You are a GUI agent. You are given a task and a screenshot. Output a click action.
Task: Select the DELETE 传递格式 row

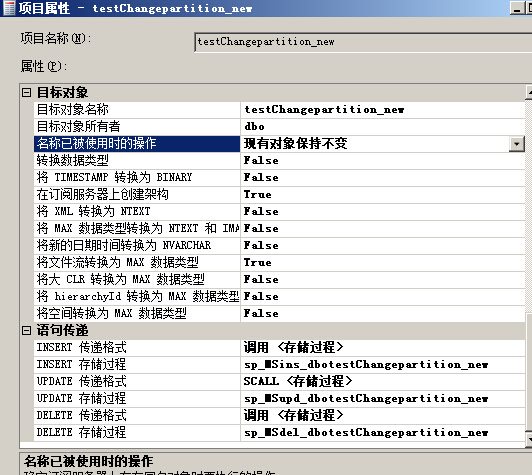pos(280,415)
